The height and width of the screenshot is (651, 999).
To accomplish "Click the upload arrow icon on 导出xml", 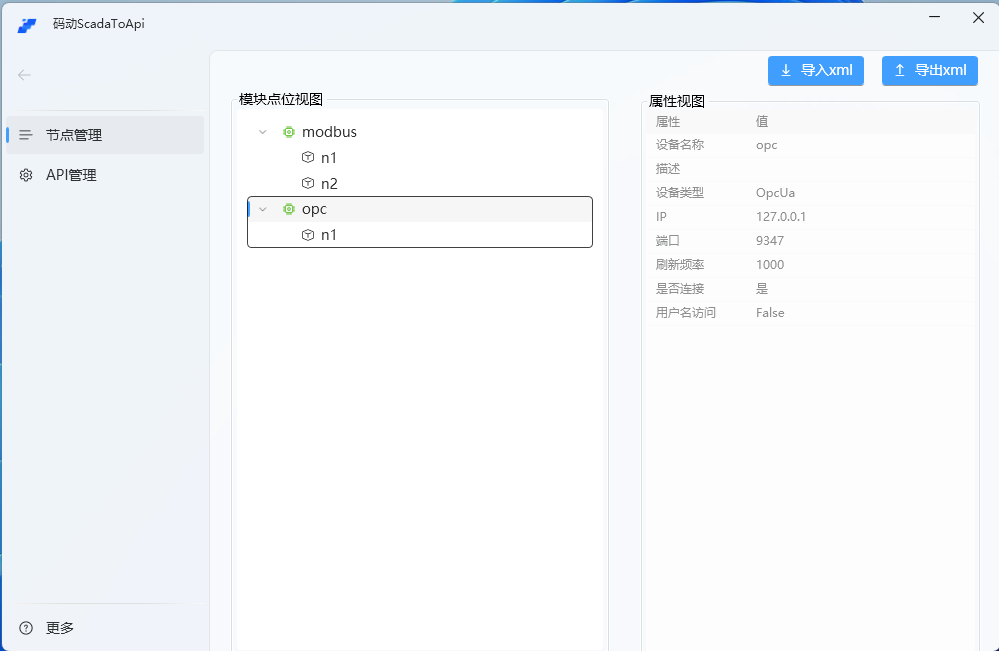I will (899, 70).
